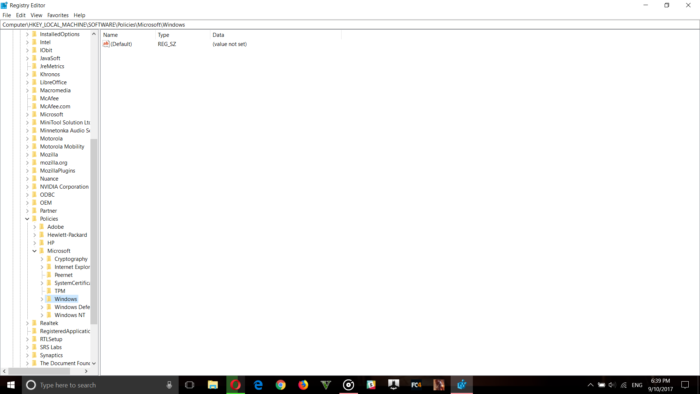Expand the Windows NT key
The image size is (700, 394).
(x=42, y=315)
